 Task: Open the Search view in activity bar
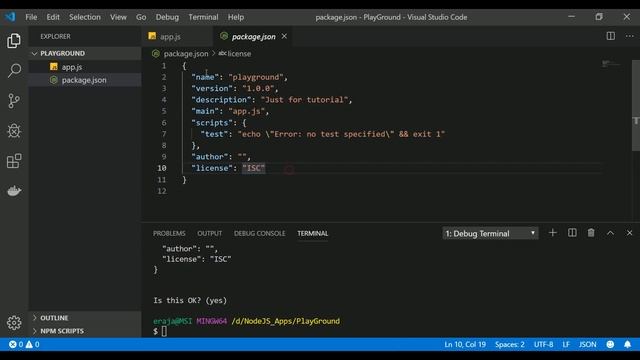point(14,70)
